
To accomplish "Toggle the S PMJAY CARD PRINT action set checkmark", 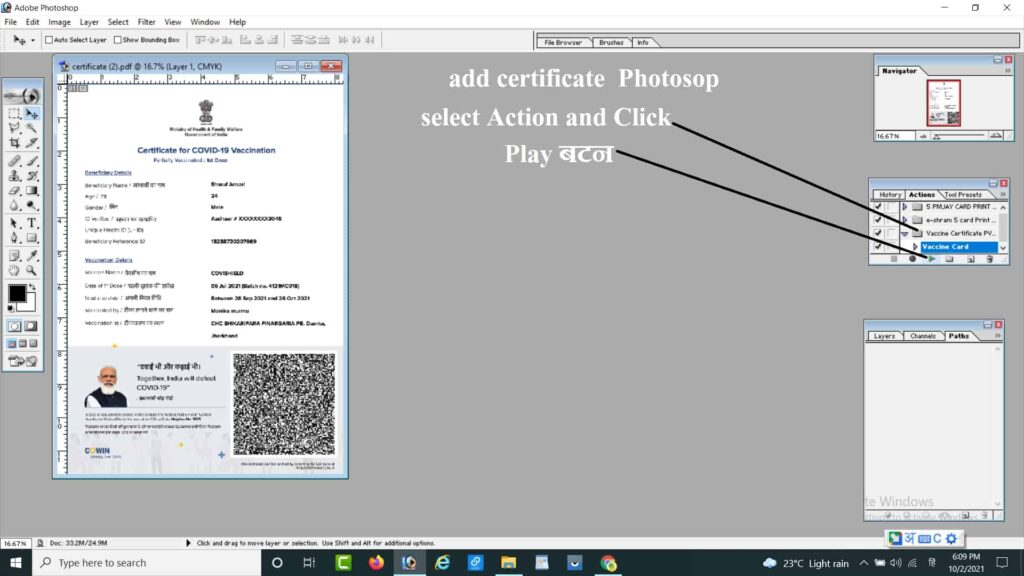I will (x=878, y=207).
